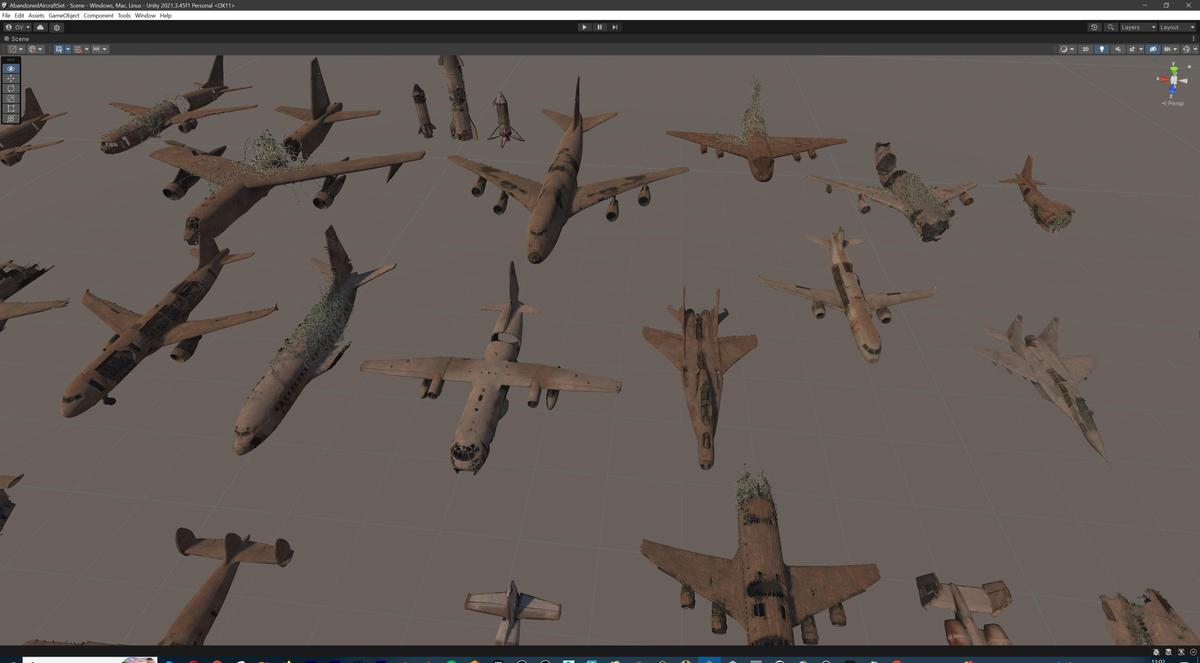Select the Move tool in the tools overlay
The width and height of the screenshot is (1200, 663).
tap(12, 78)
